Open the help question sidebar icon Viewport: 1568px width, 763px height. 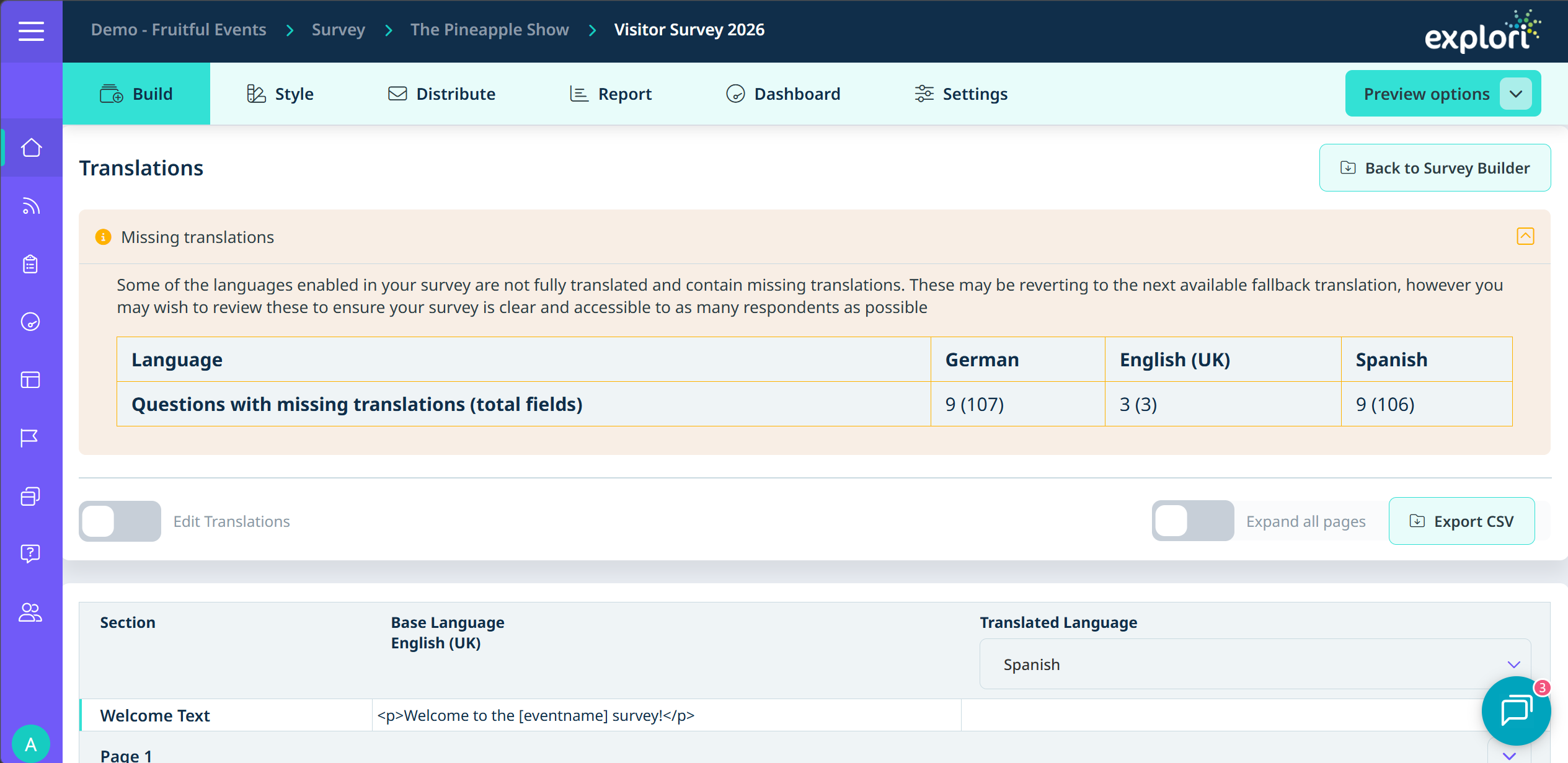(x=30, y=553)
